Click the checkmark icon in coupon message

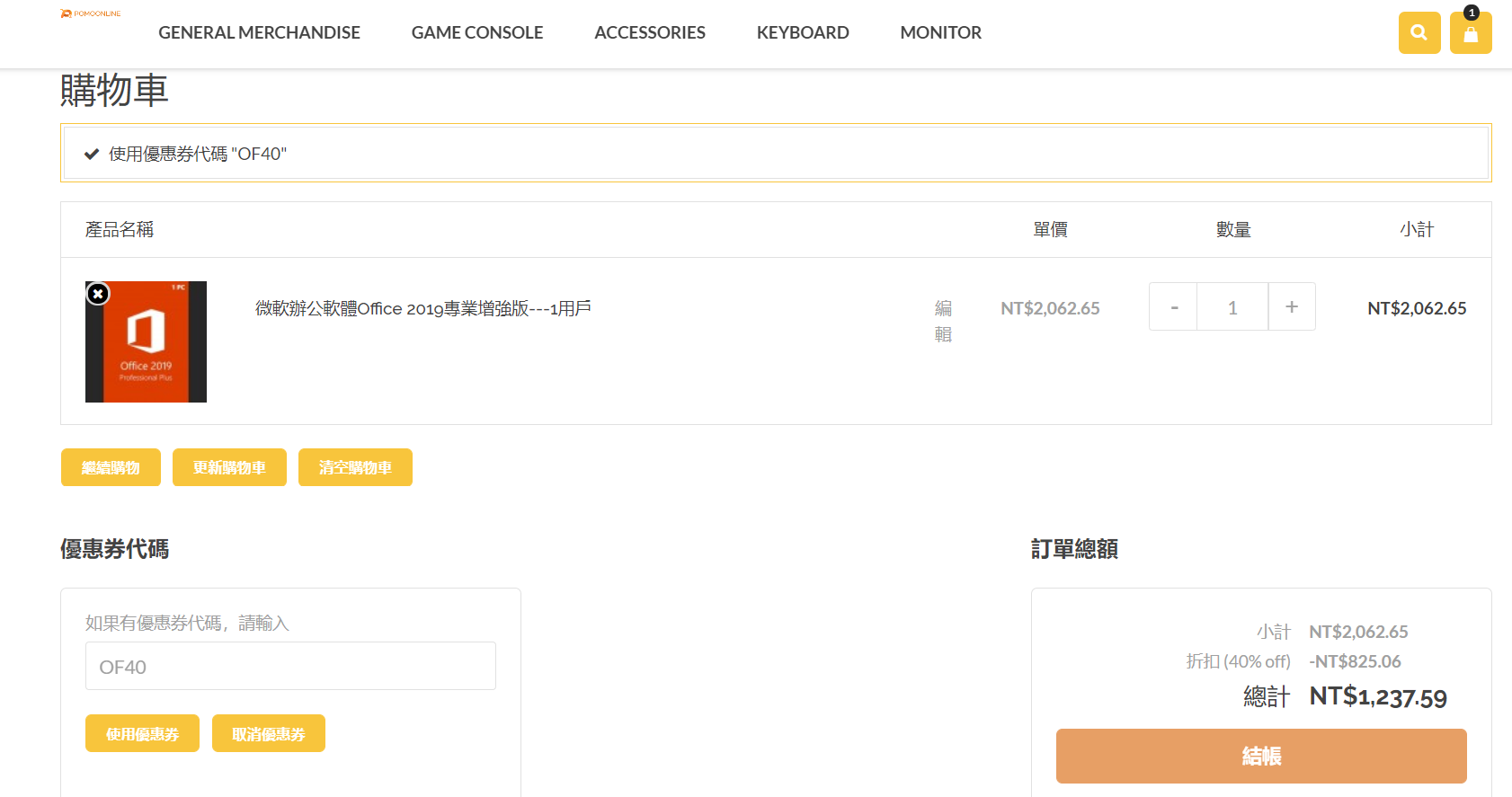click(92, 154)
